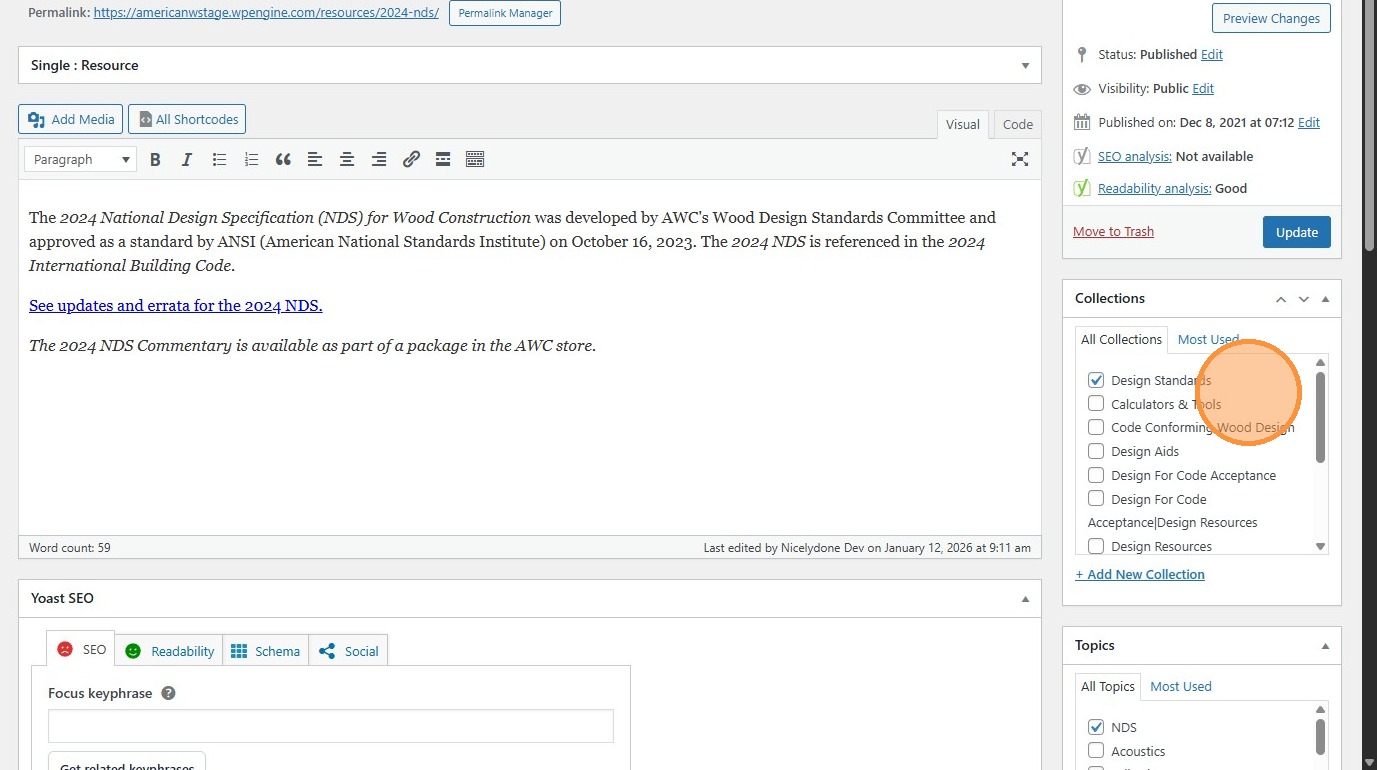Click the green Yoast icon next to Readability analysis
The width and height of the screenshot is (1377, 770).
[x=1081, y=188]
